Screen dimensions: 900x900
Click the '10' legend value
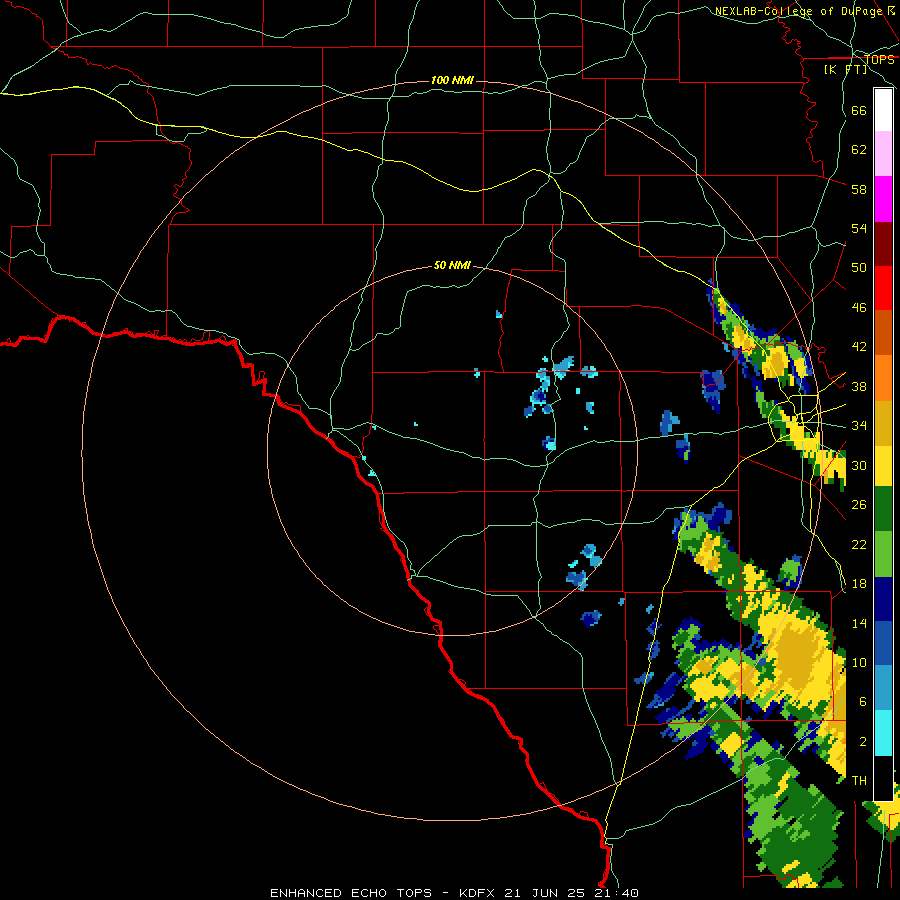(x=859, y=662)
